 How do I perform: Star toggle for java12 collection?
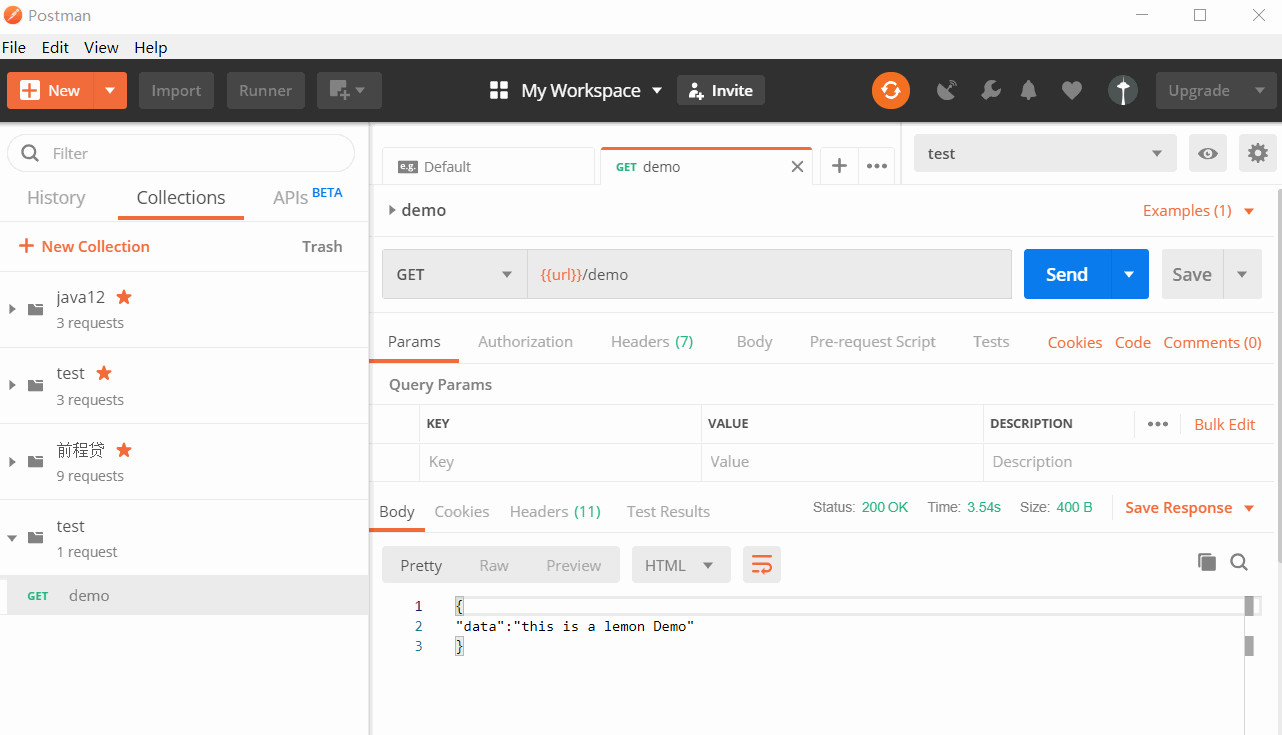[124, 297]
